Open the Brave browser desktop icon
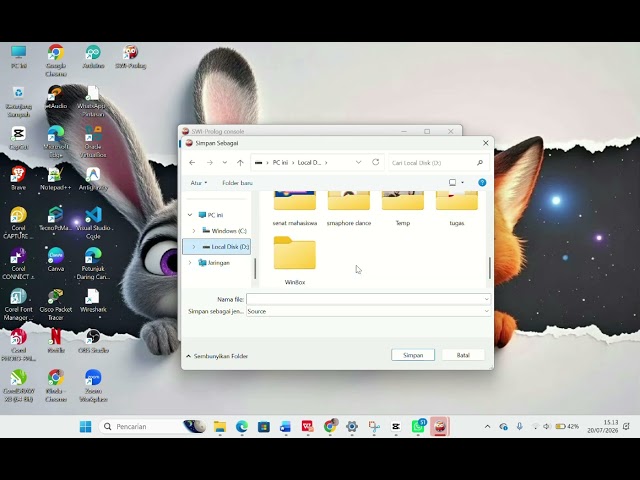 coord(18,178)
